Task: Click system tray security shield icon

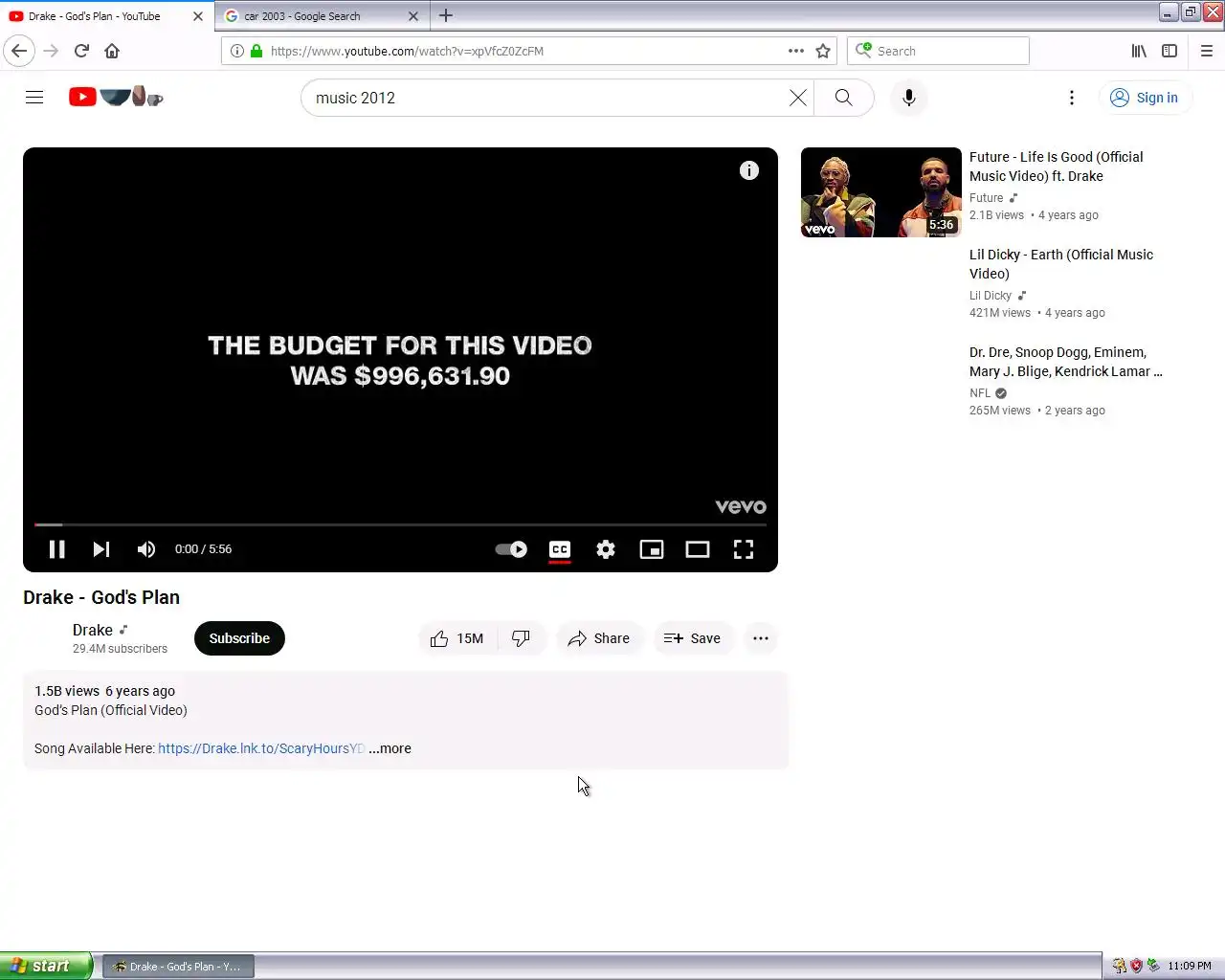Action: (x=1136, y=966)
